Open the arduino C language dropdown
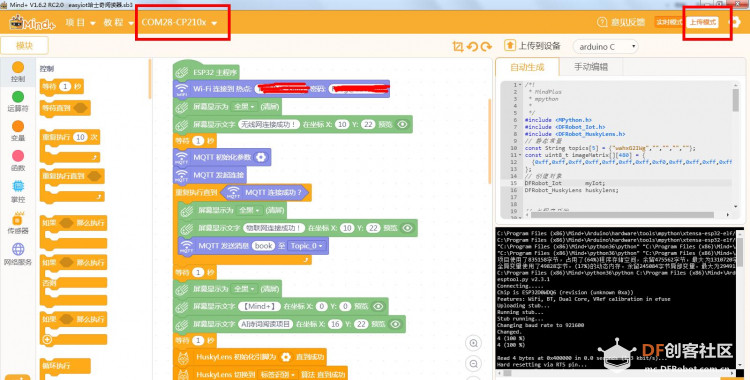Screen dimensions: 750x380 (605, 46)
